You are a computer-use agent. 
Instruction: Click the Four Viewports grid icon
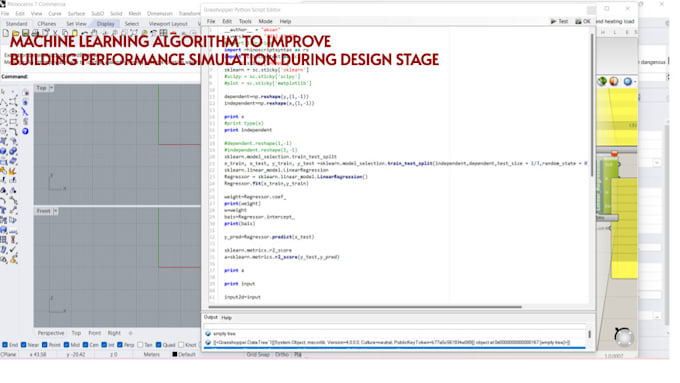[163, 33]
